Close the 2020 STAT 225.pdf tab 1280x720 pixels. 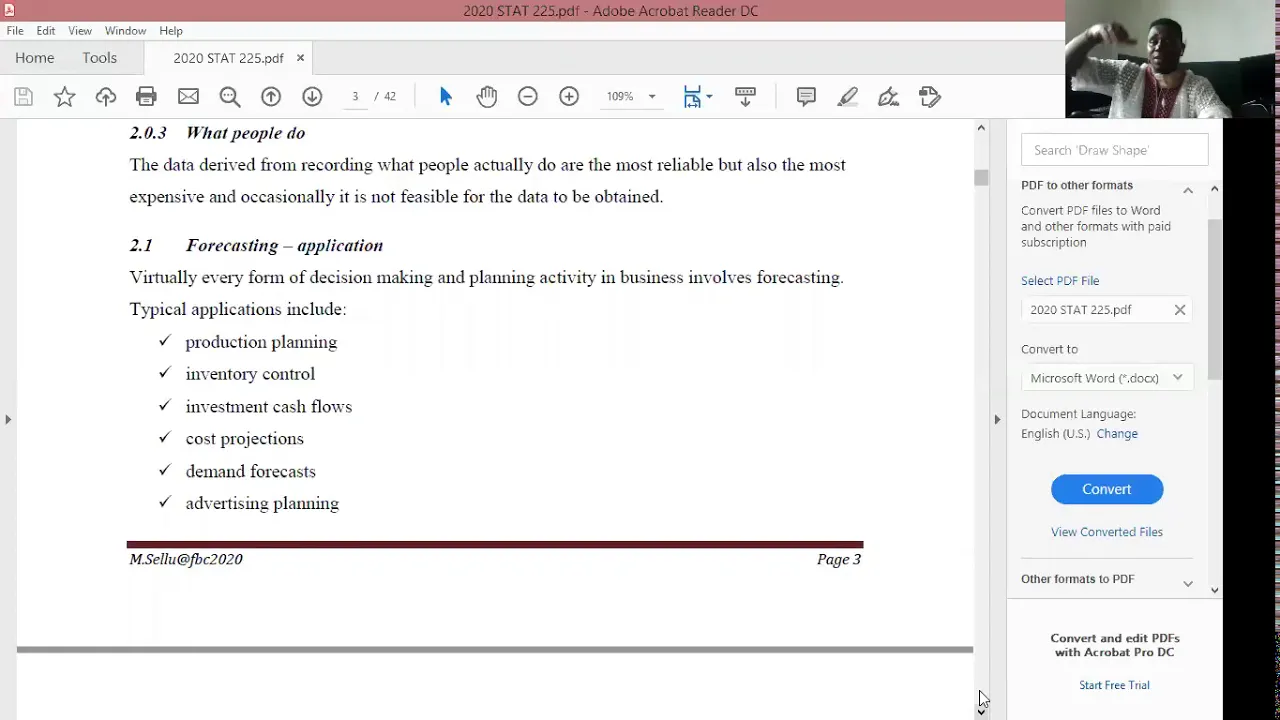[300, 58]
